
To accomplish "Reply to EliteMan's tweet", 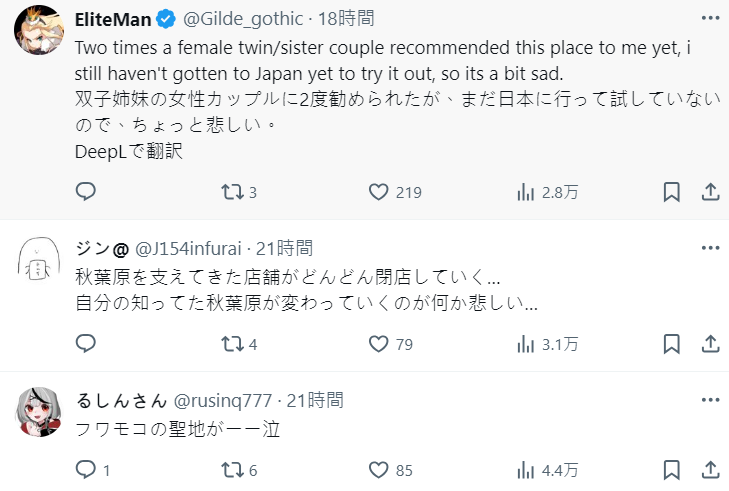I will [86, 192].
